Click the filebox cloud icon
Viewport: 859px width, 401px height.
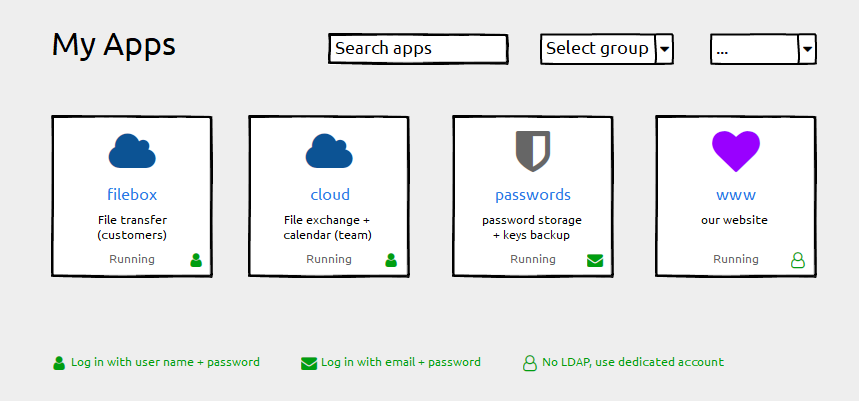[132, 151]
